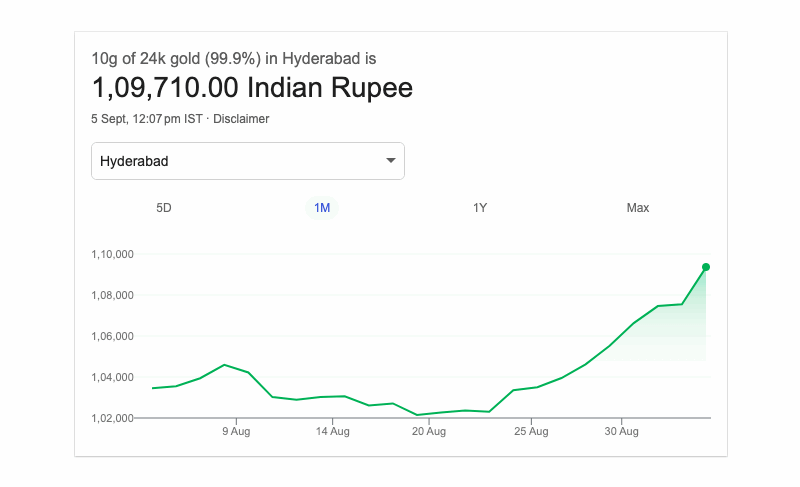800x487 pixels.
Task: Select the 1M time range tab
Action: [x=322, y=208]
